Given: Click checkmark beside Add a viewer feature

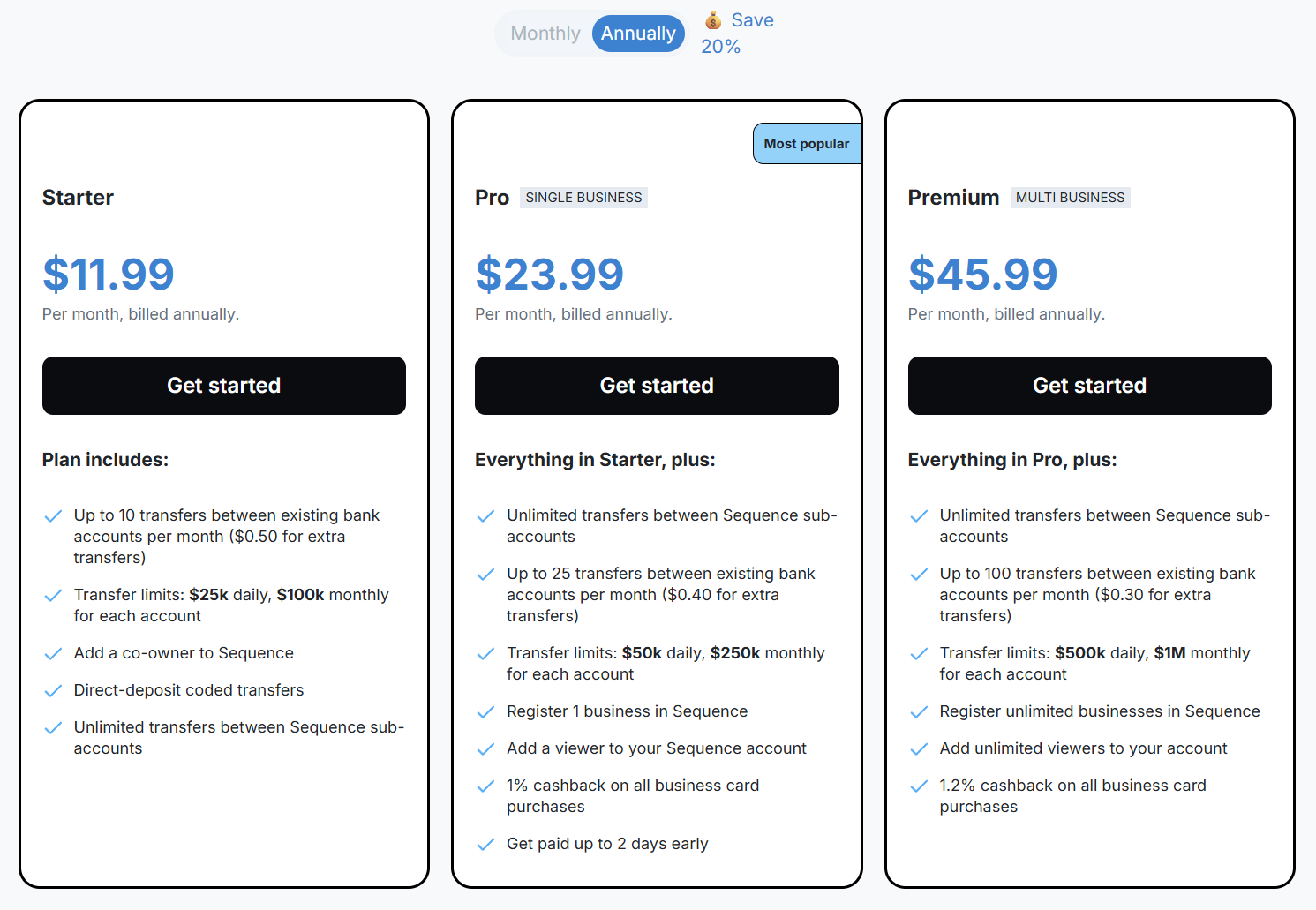Looking at the screenshot, I should (485, 749).
